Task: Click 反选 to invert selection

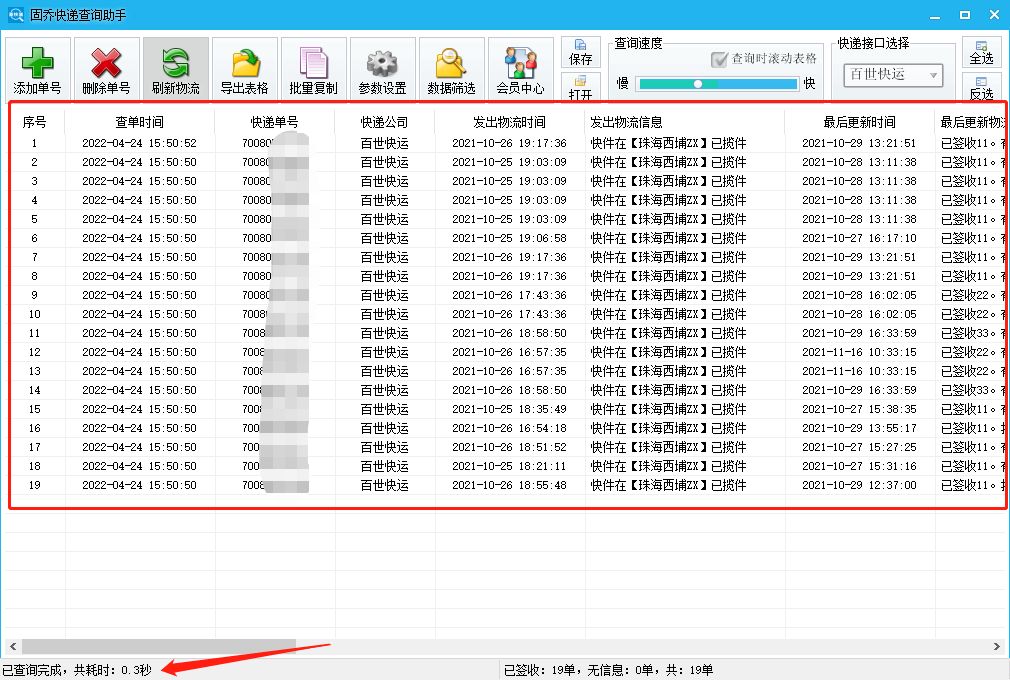Action: point(981,92)
